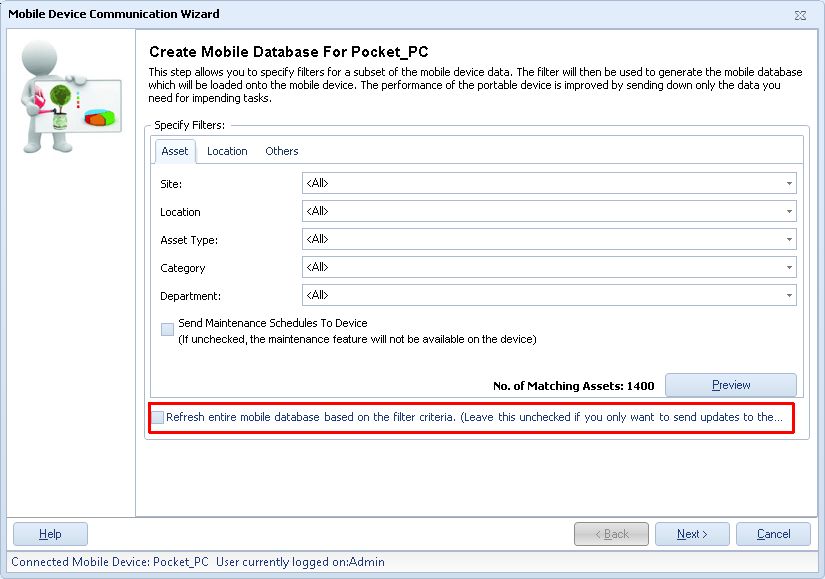Open the Department dropdown
Viewport: 825px width, 579px height.
click(788, 295)
